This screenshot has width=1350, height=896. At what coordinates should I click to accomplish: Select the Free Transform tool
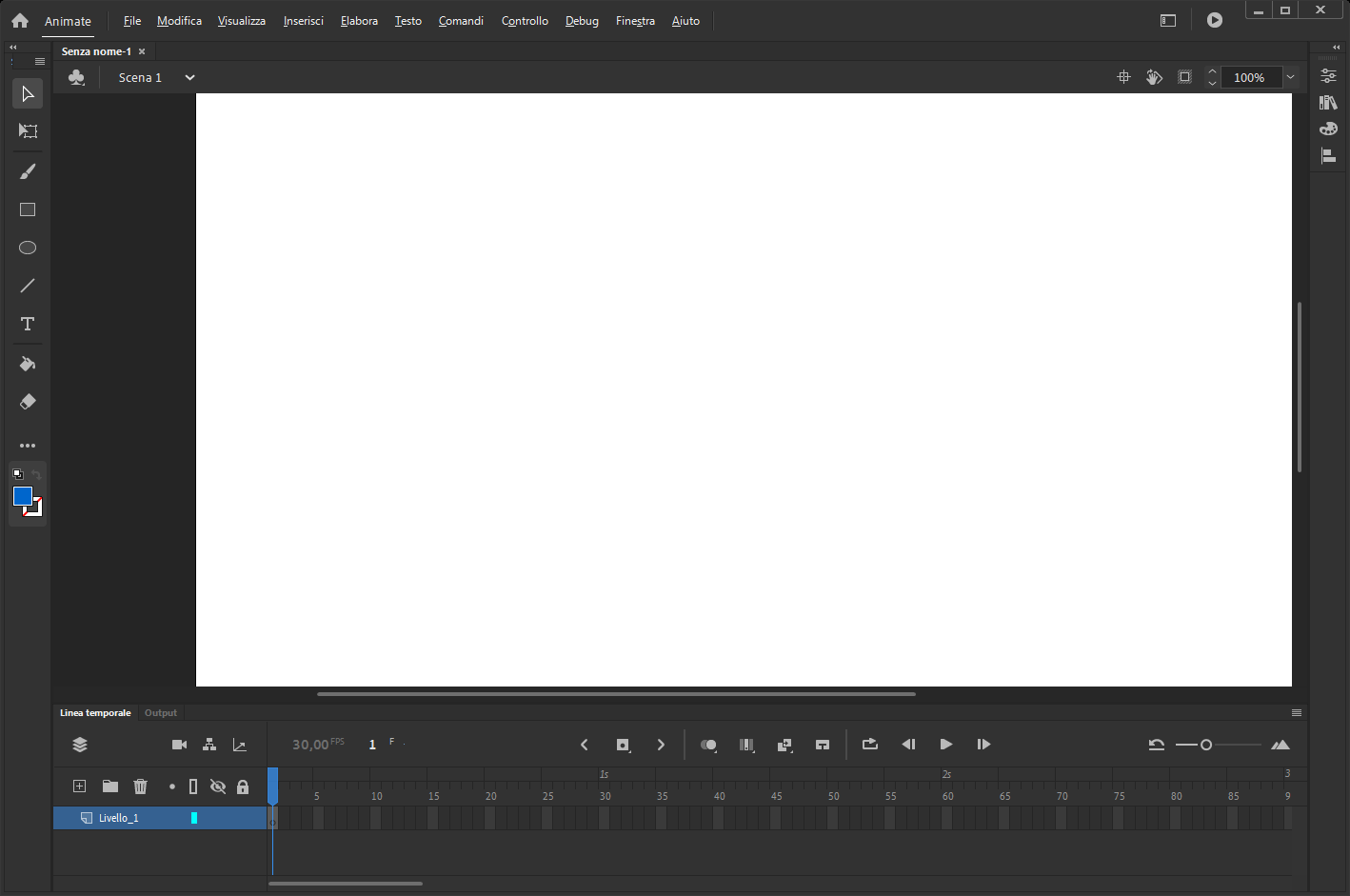[28, 131]
